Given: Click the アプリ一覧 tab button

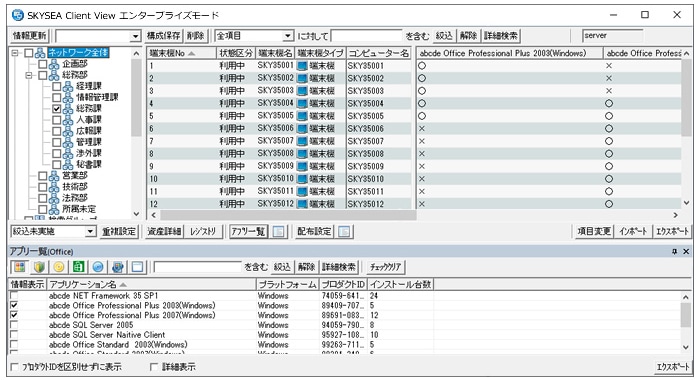Looking at the screenshot, I should click(248, 231).
